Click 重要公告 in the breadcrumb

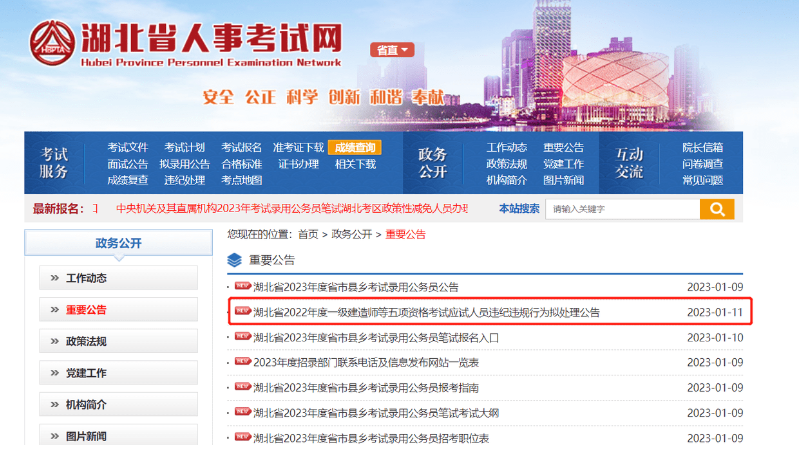[406, 234]
